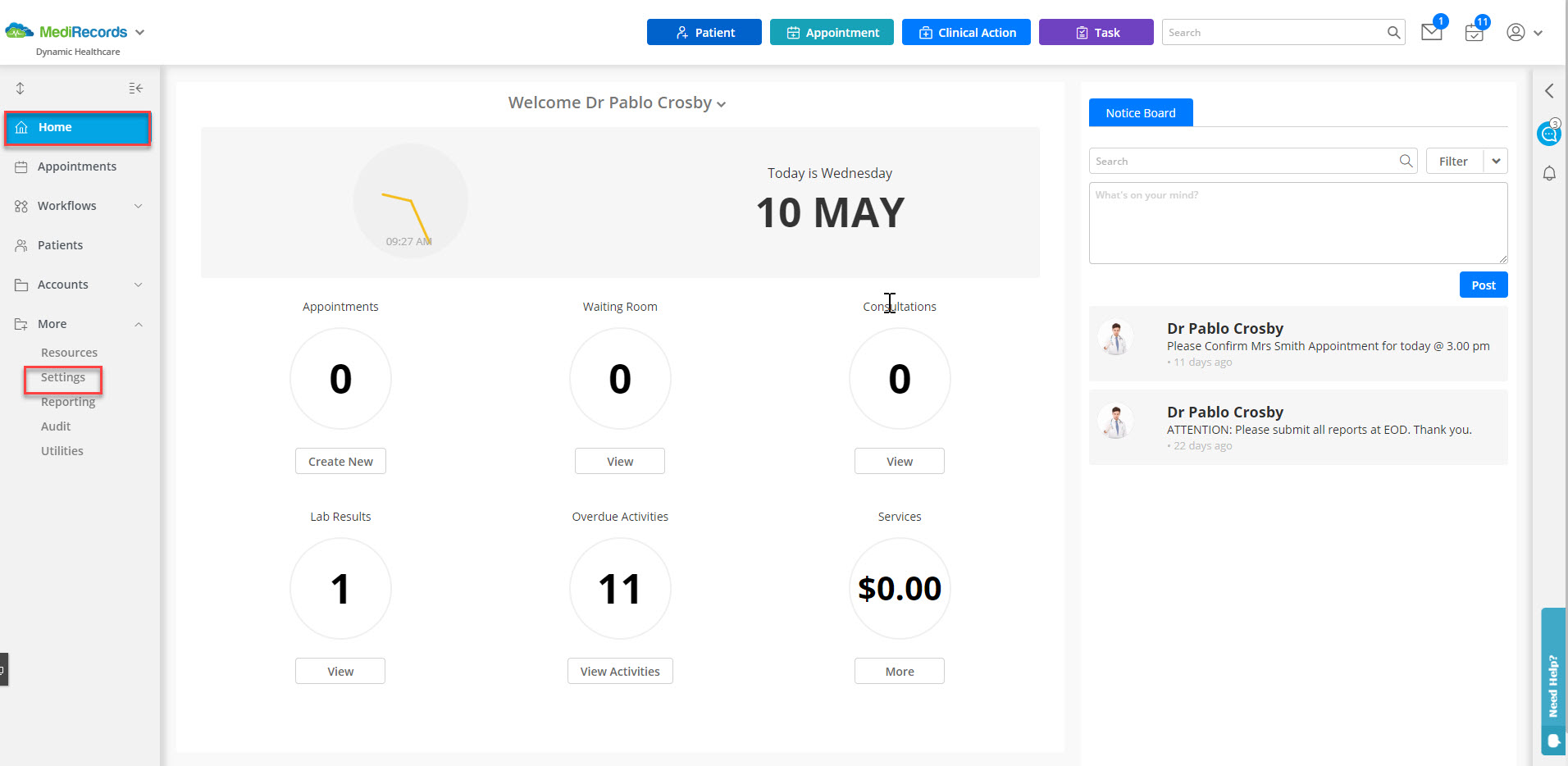Viewport: 1568px width, 766px height.
Task: Expand the Accounts section
Action: coord(138,285)
